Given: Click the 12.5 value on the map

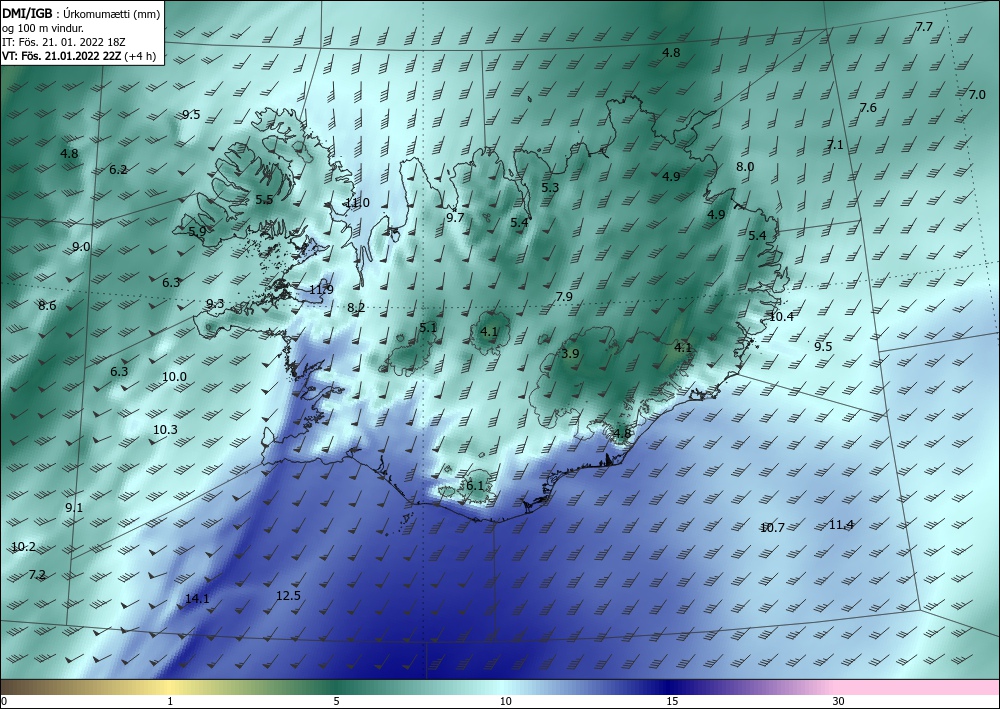Looking at the screenshot, I should pyautogui.click(x=288, y=596).
